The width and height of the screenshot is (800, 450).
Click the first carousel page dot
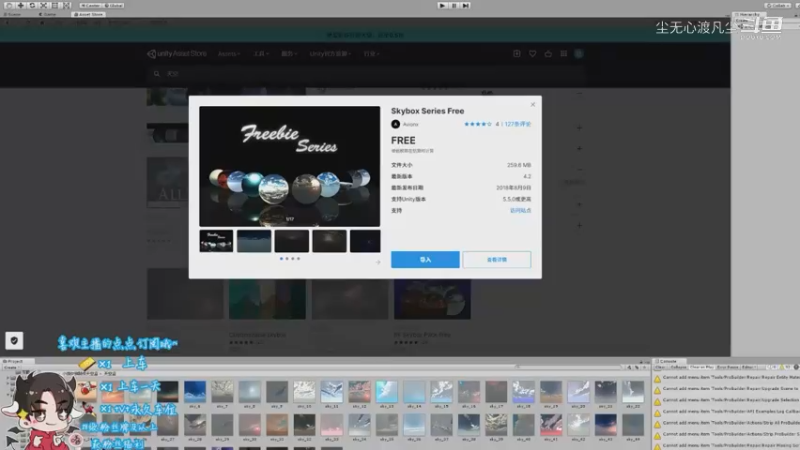point(281,259)
